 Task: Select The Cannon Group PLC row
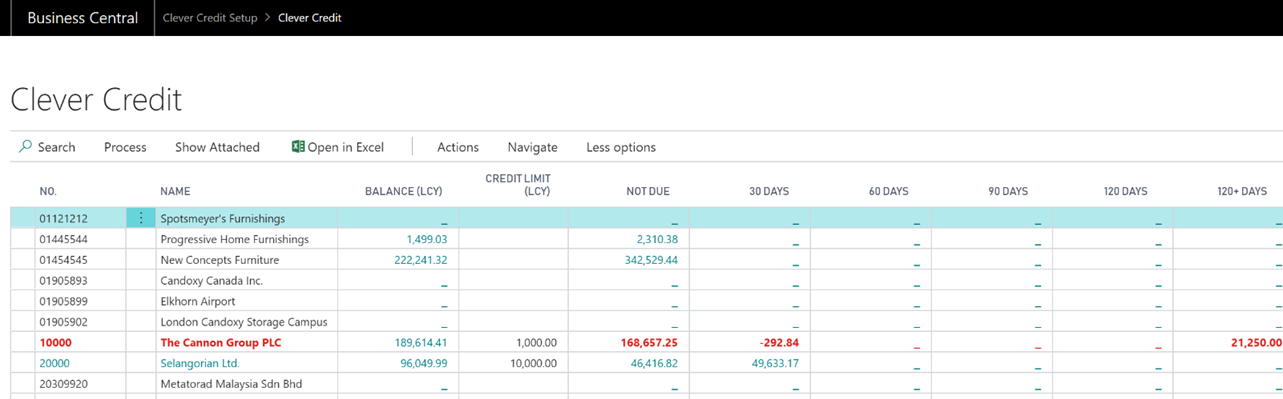[646, 342]
